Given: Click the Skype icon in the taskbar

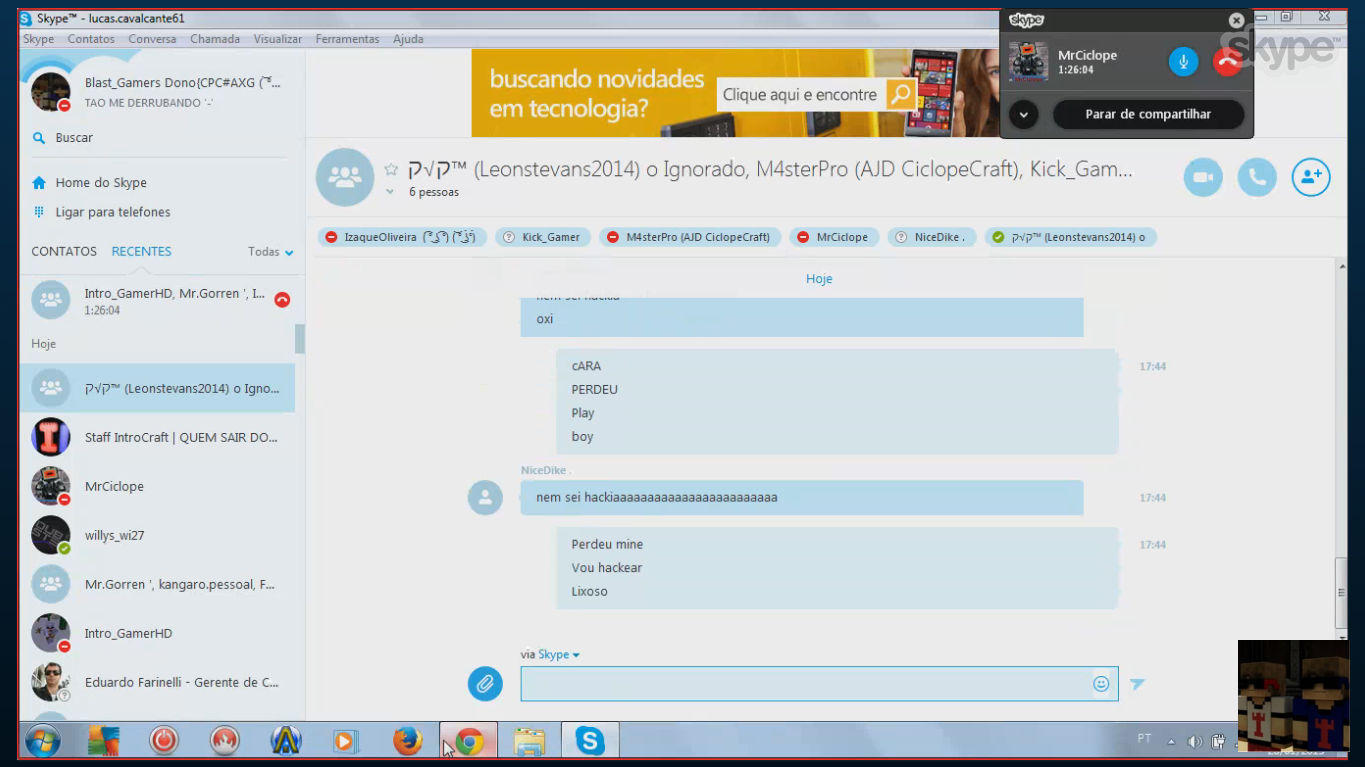Looking at the screenshot, I should pyautogui.click(x=590, y=741).
